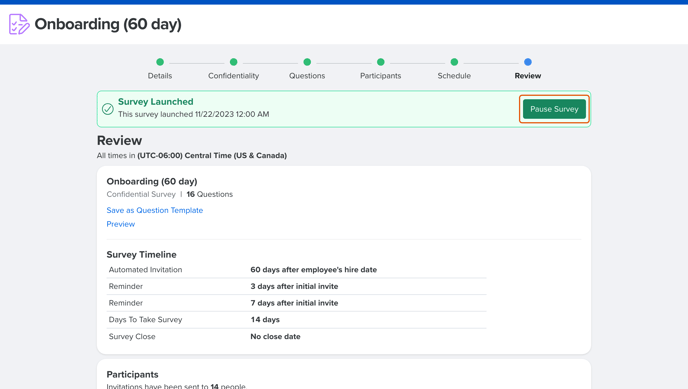
Task: Open the survey Preview link
Action: 121,224
